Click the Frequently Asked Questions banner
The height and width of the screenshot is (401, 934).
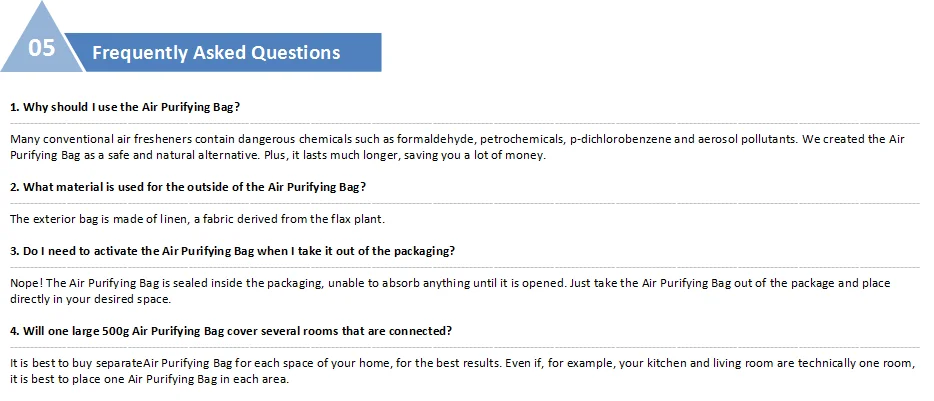coord(222,52)
